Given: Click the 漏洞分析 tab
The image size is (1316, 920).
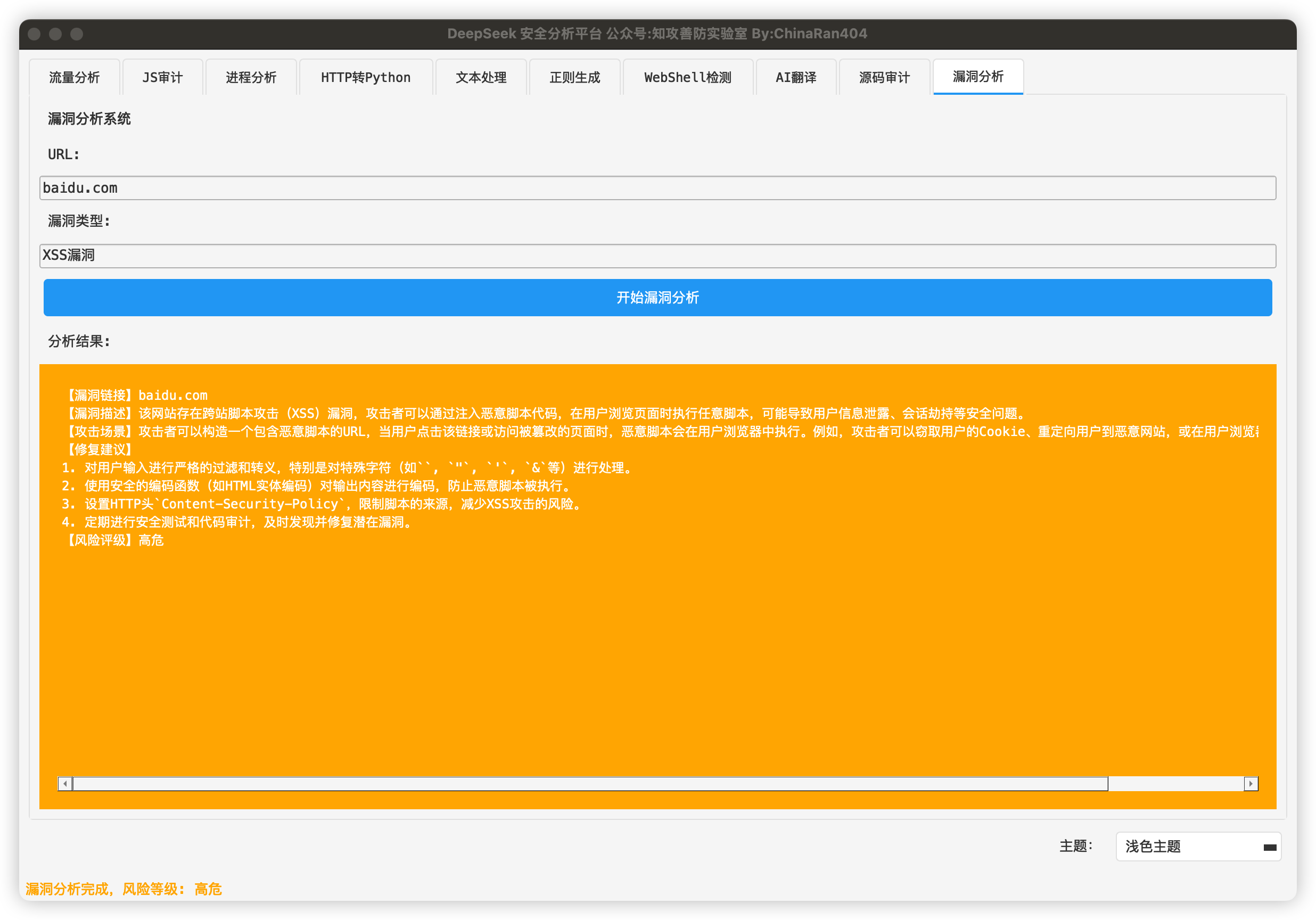Looking at the screenshot, I should click(x=978, y=77).
